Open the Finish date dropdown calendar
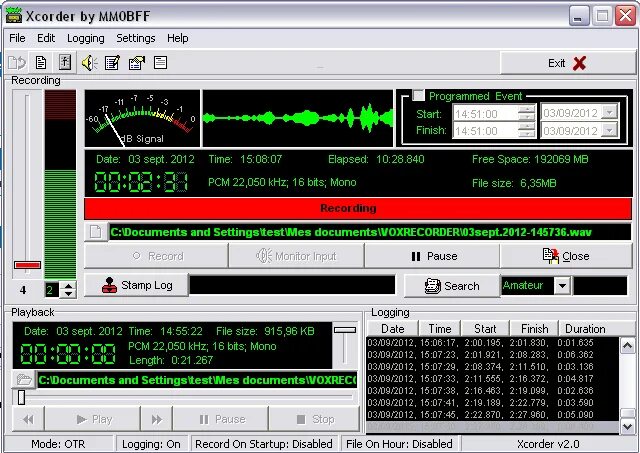 click(x=609, y=130)
